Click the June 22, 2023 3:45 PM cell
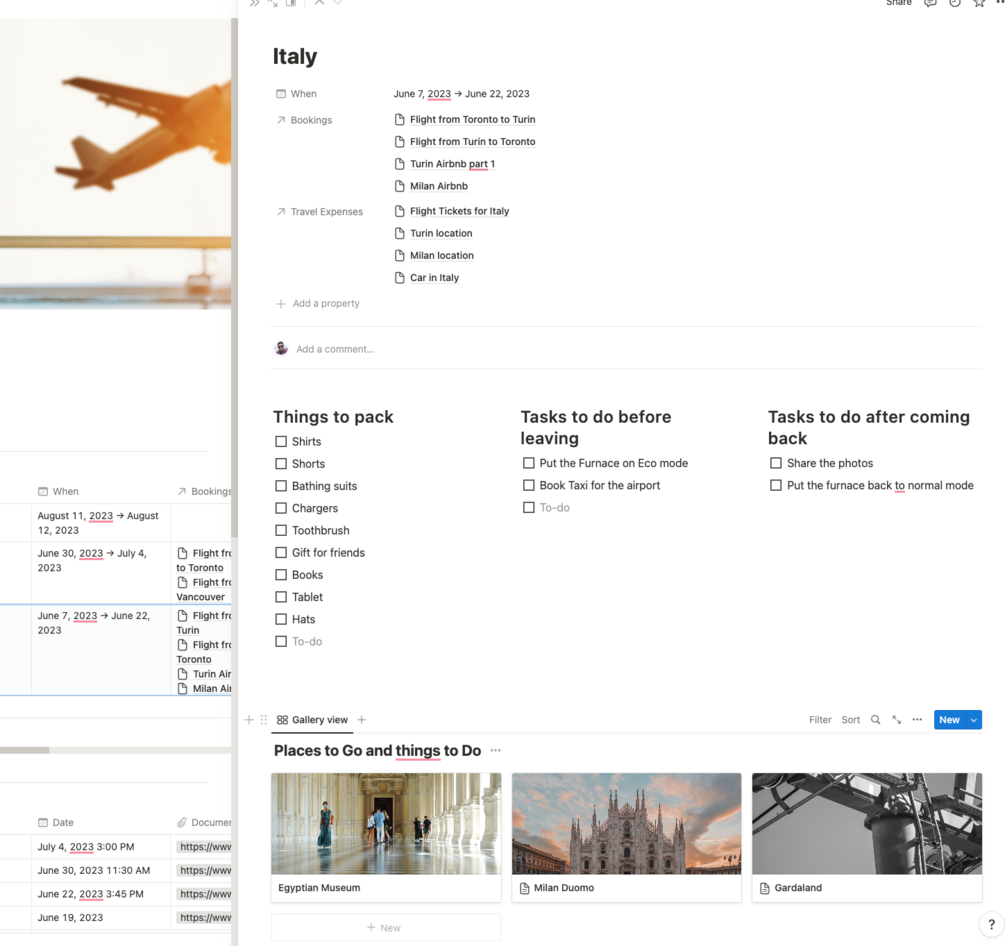This screenshot has height=946, width=1005. click(x=101, y=894)
